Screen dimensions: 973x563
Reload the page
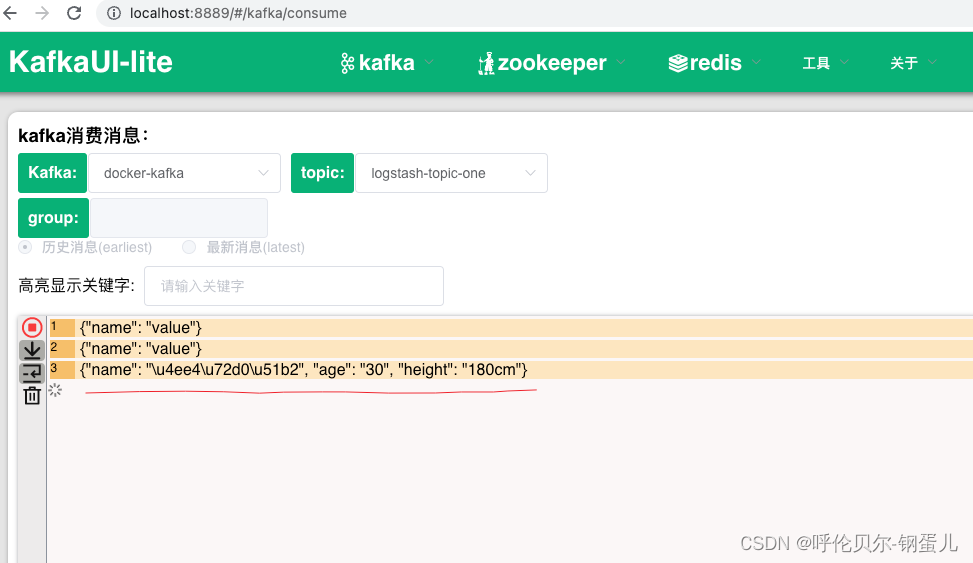tap(74, 13)
